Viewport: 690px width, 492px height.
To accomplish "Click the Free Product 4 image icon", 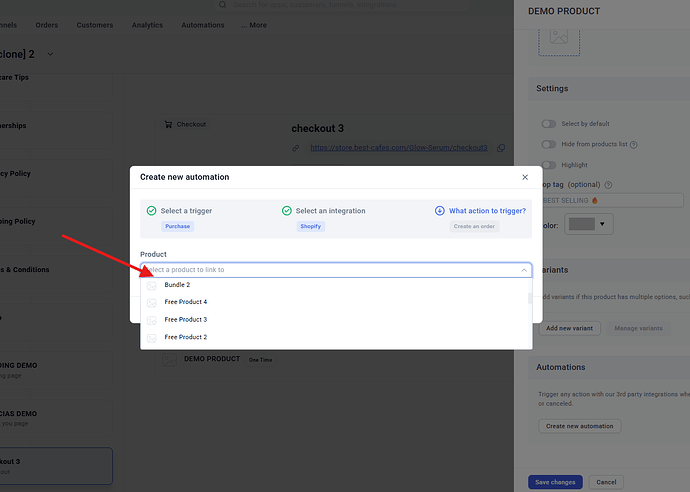I will point(152,302).
